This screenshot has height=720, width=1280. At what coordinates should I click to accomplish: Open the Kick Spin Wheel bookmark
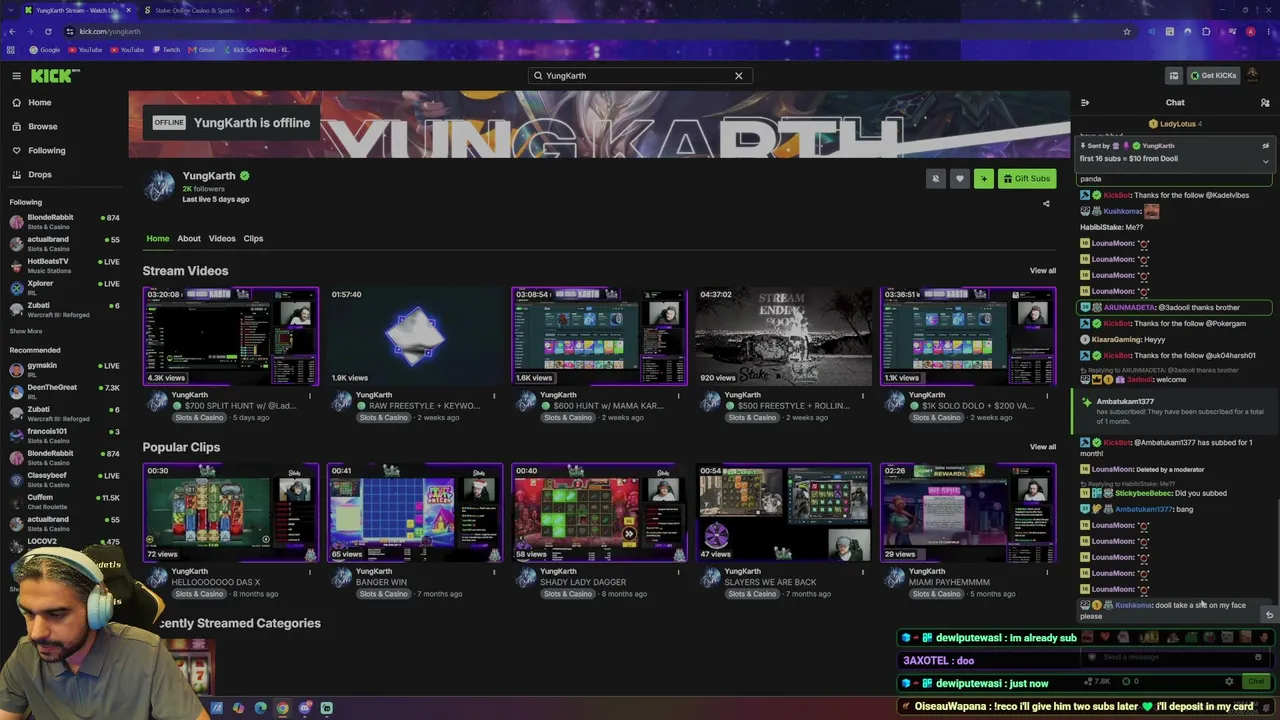point(256,50)
